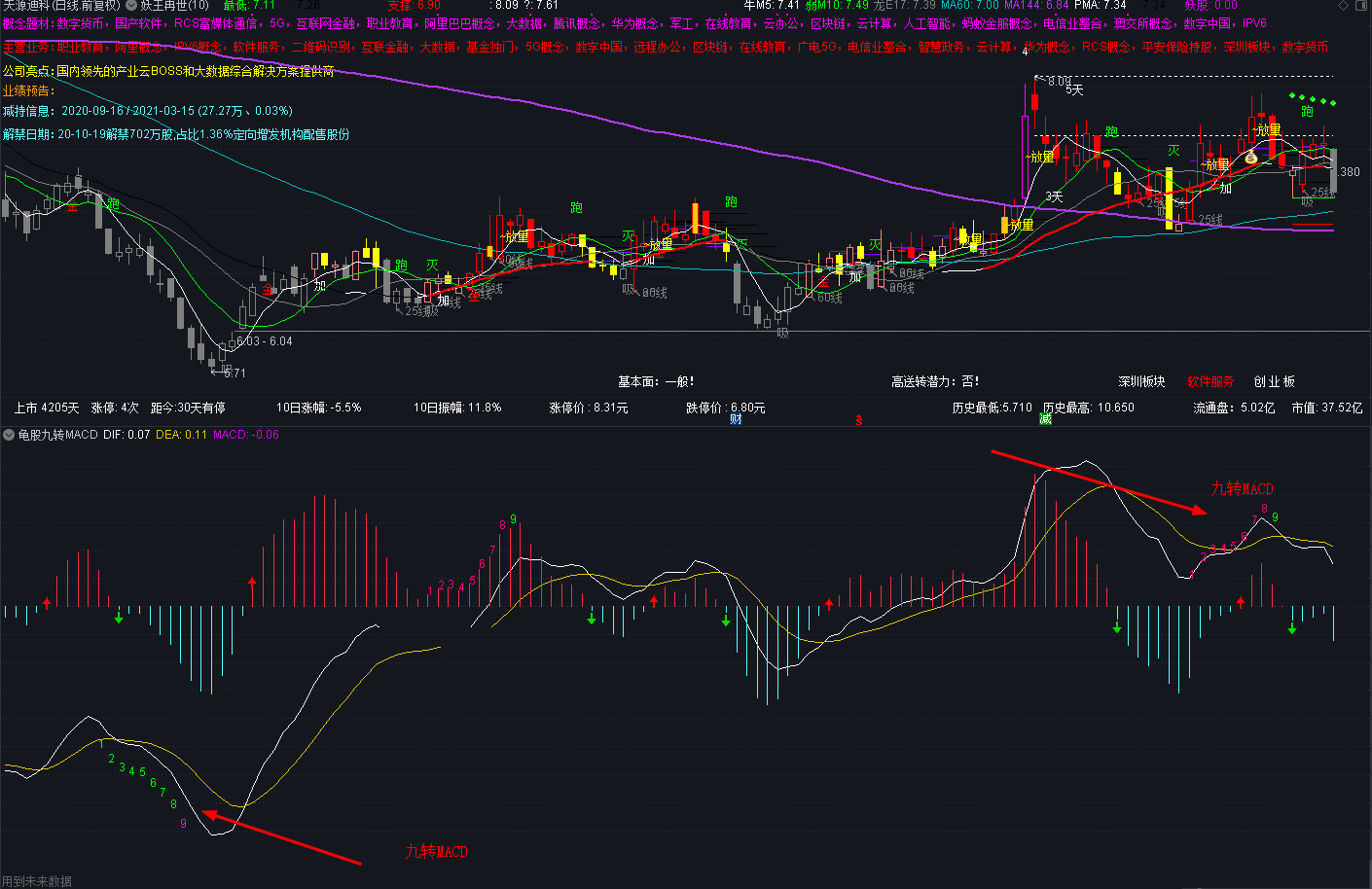This screenshot has height=889, width=1372.
Task: Click the row of green diamonds above 跑
Action: tap(1313, 99)
